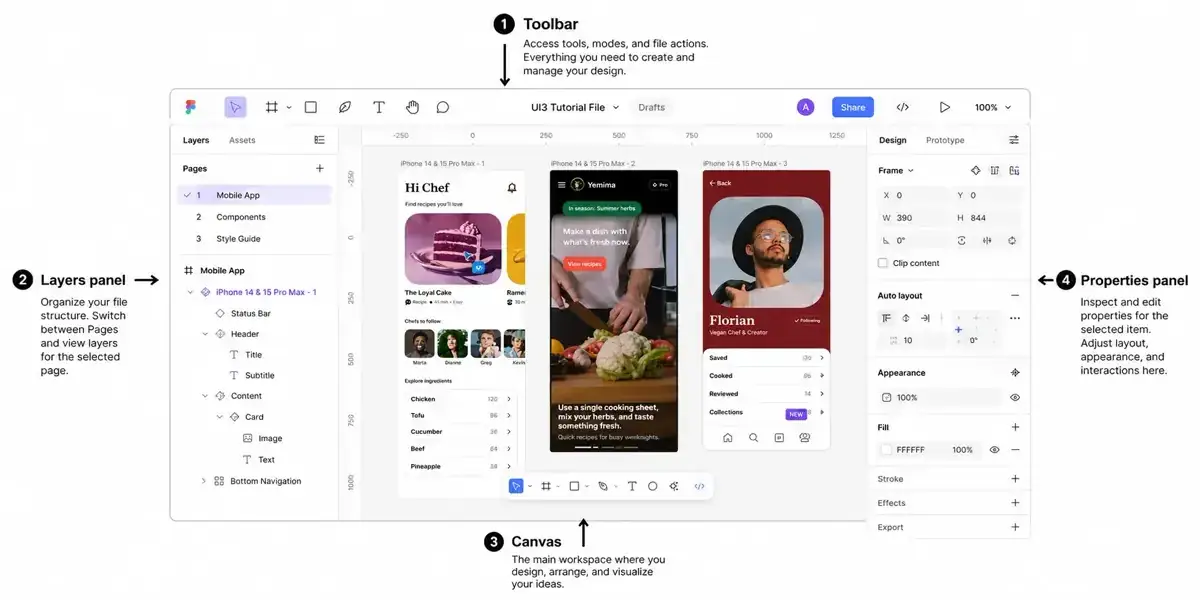Screen dimensions: 1200x600
Task: Open the Figma main menu logo
Action: [190, 107]
